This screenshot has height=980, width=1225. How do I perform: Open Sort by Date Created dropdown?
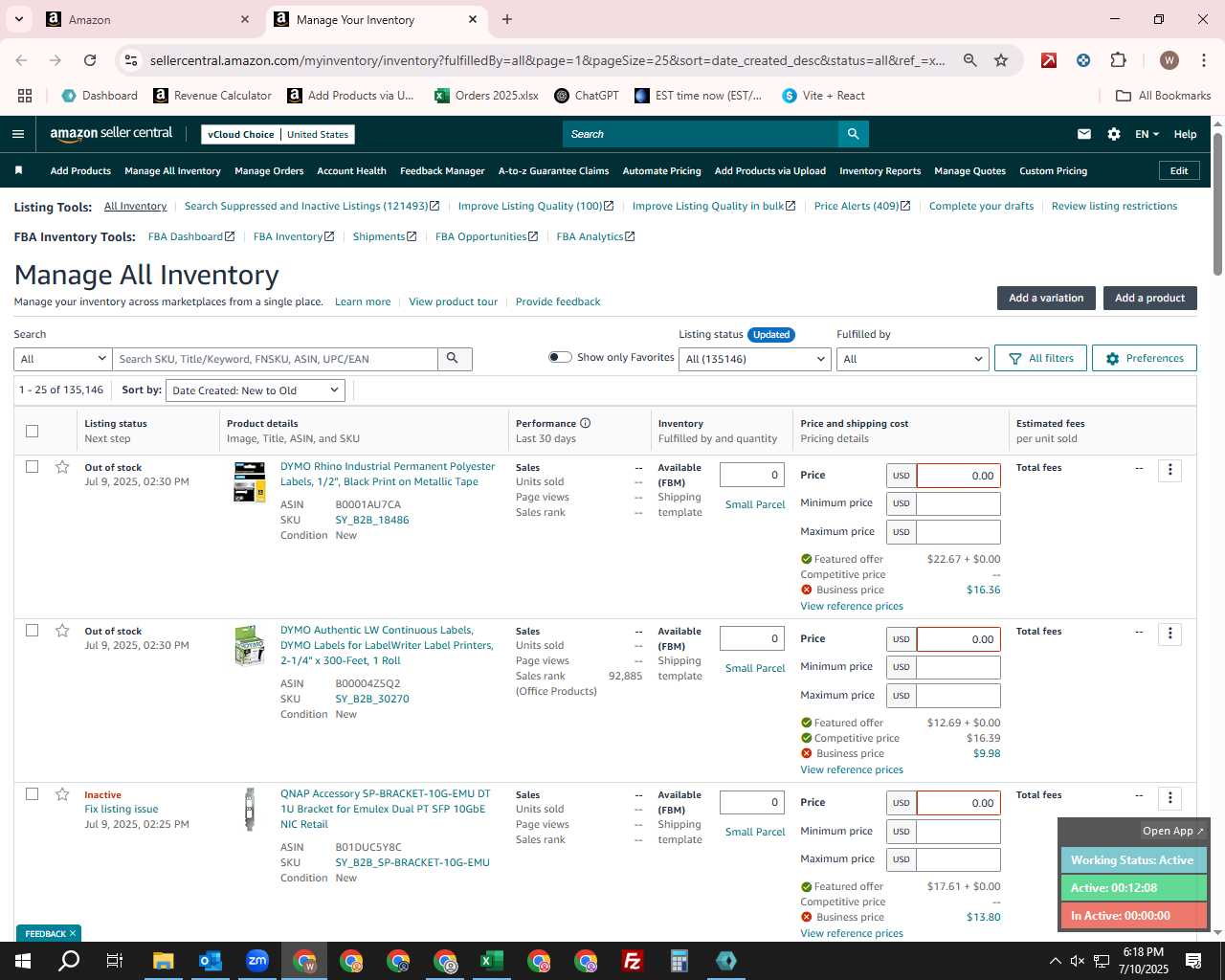[x=256, y=390]
